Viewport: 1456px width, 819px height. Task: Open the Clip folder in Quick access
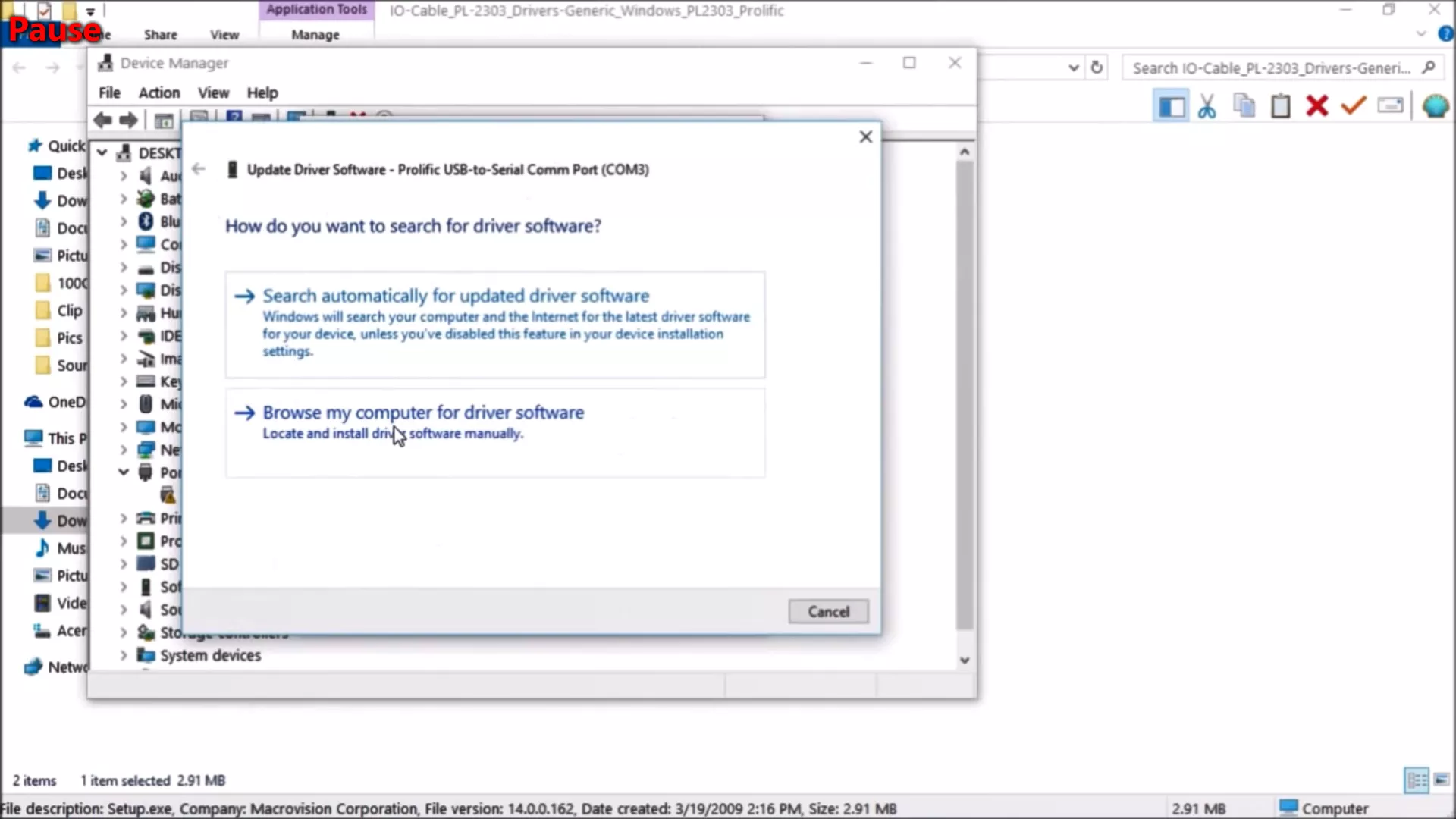59,310
